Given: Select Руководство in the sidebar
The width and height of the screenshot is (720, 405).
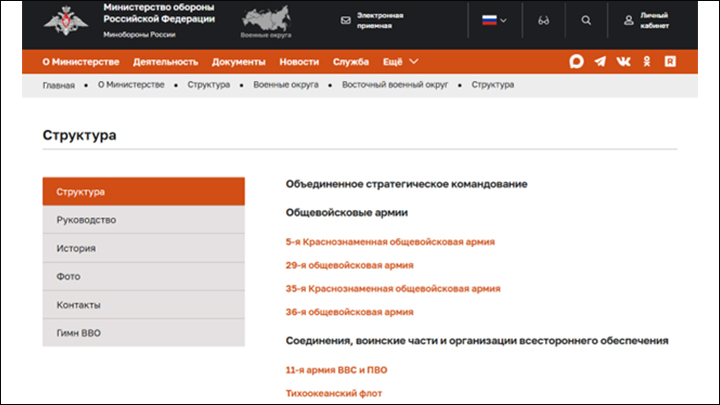Looking at the screenshot, I should (x=87, y=220).
